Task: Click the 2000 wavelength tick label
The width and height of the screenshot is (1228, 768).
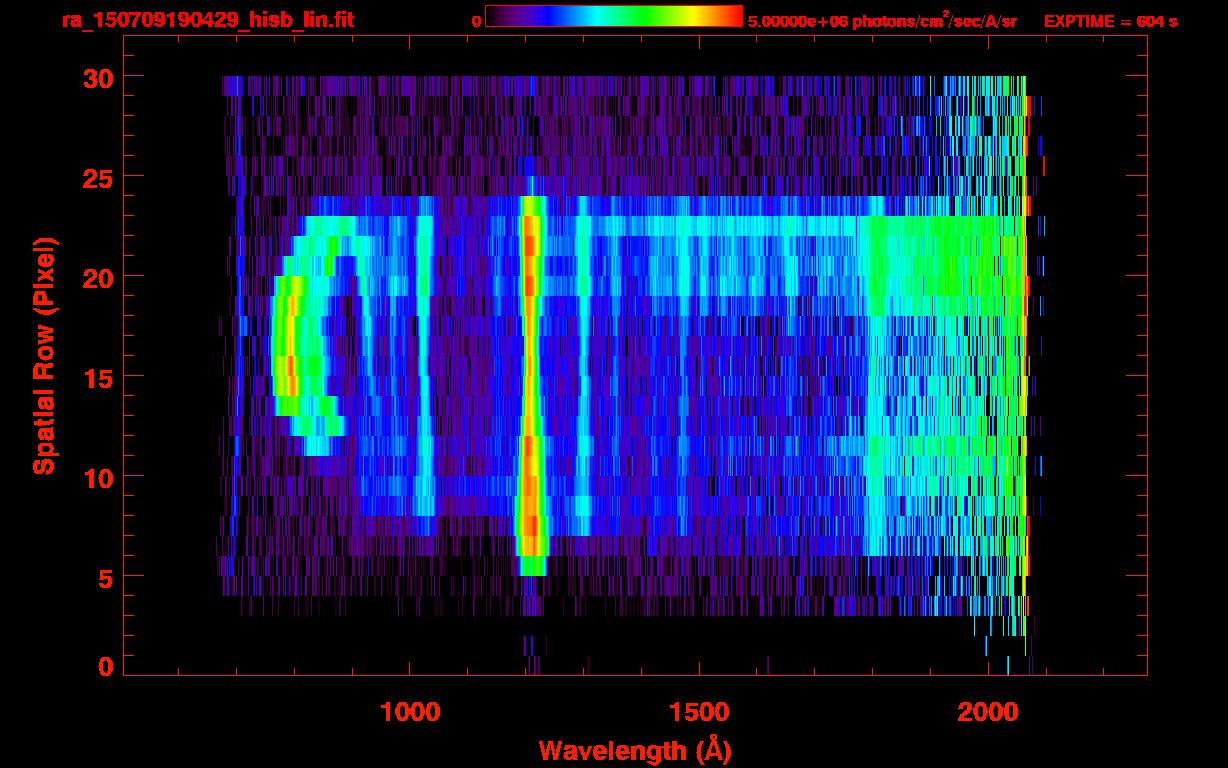Action: 987,711
